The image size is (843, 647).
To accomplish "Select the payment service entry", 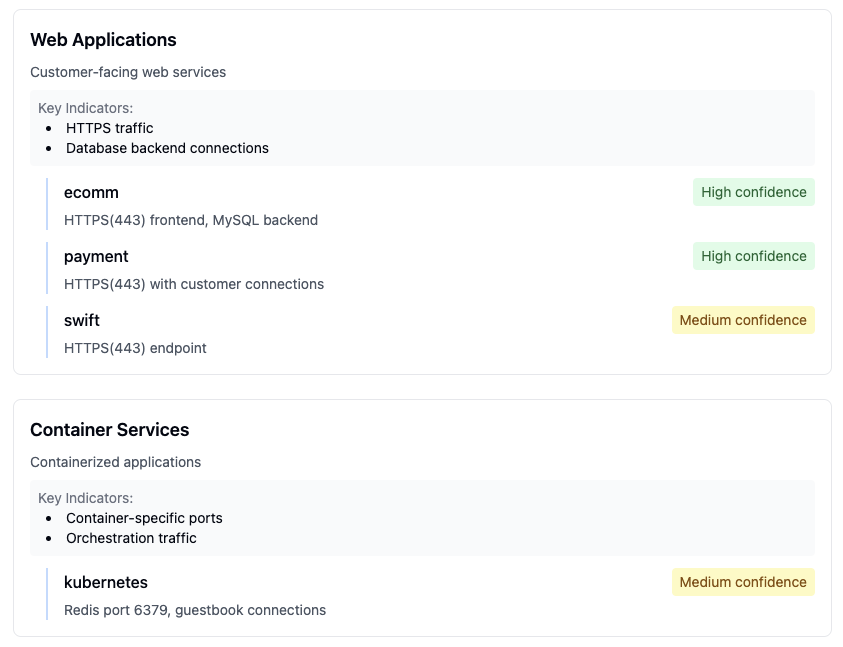I will click(x=96, y=256).
